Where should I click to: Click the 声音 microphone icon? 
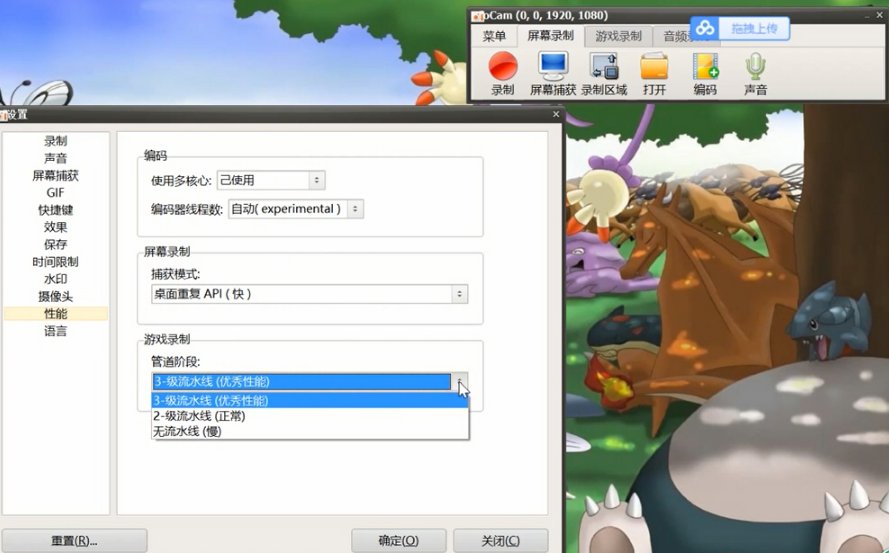pos(755,66)
